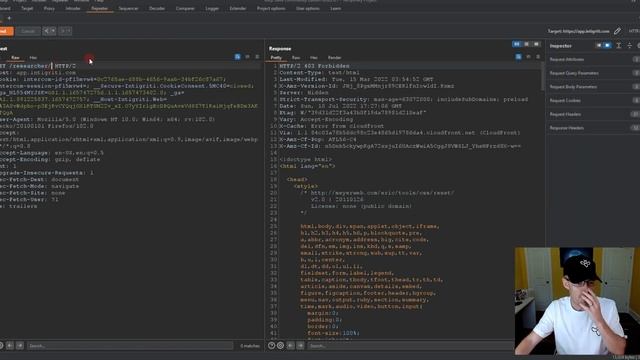640x360 pixels.
Task: Click the response pane vertical scrollbar
Action: [x=543, y=77]
